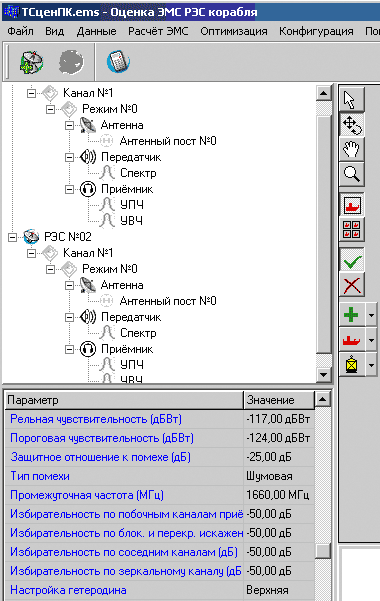Click the Антенна dish icon under РЭС №02
Image resolution: width=380 pixels, height=601 pixels.
pyautogui.click(x=88, y=285)
